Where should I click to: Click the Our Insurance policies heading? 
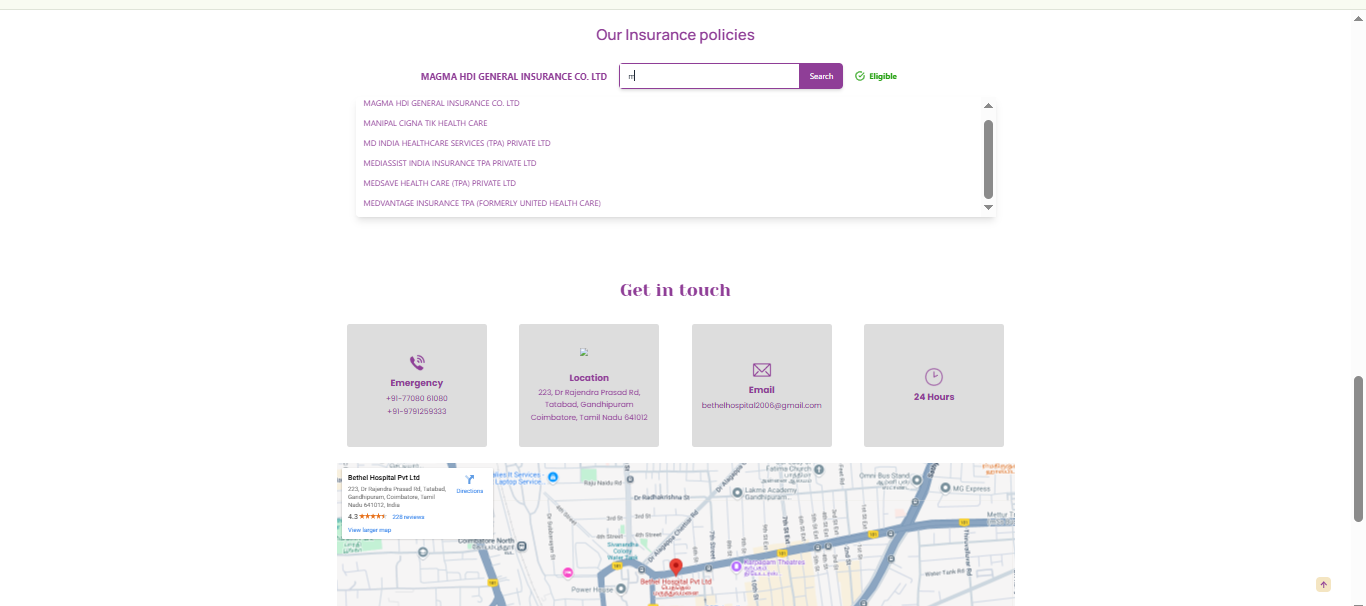click(x=675, y=35)
